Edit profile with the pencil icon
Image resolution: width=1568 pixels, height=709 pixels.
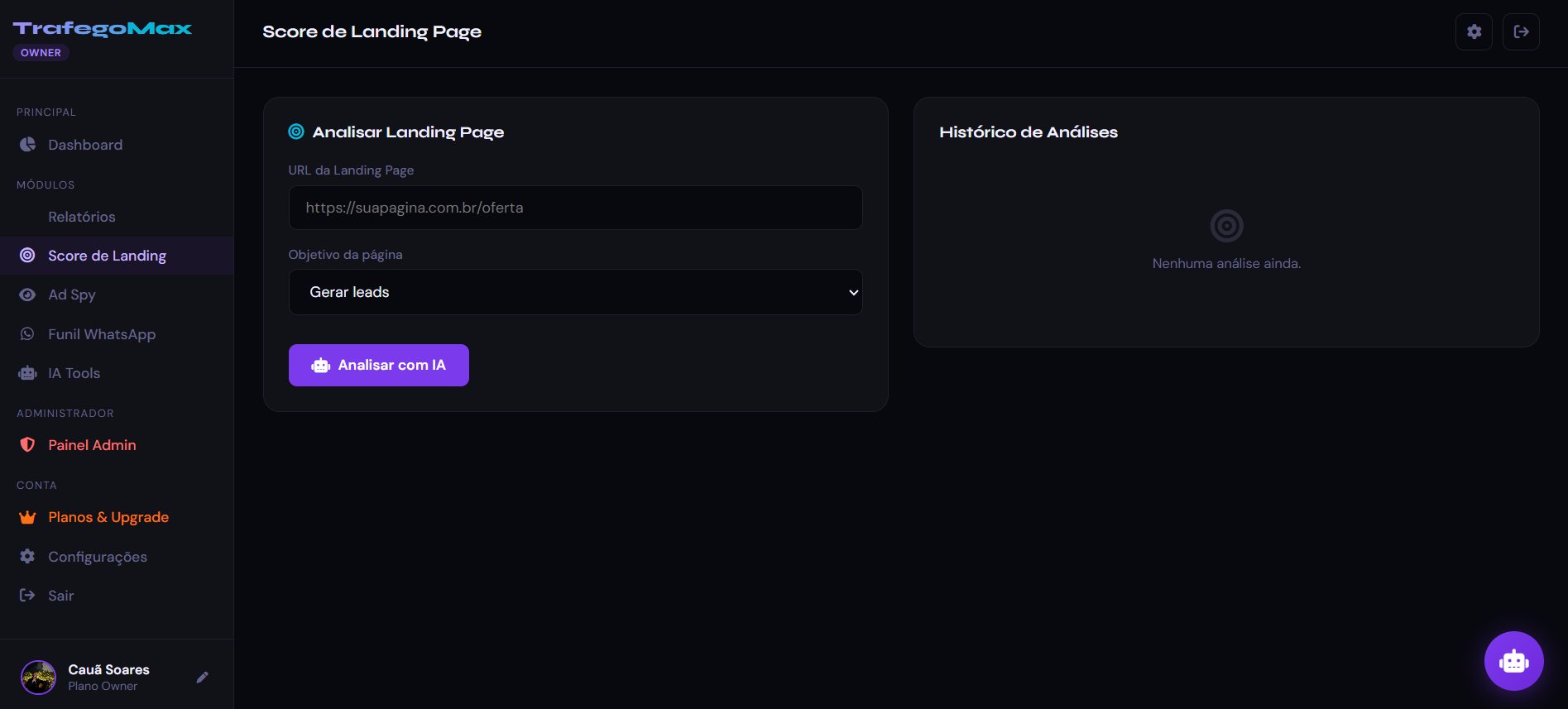[x=203, y=678]
